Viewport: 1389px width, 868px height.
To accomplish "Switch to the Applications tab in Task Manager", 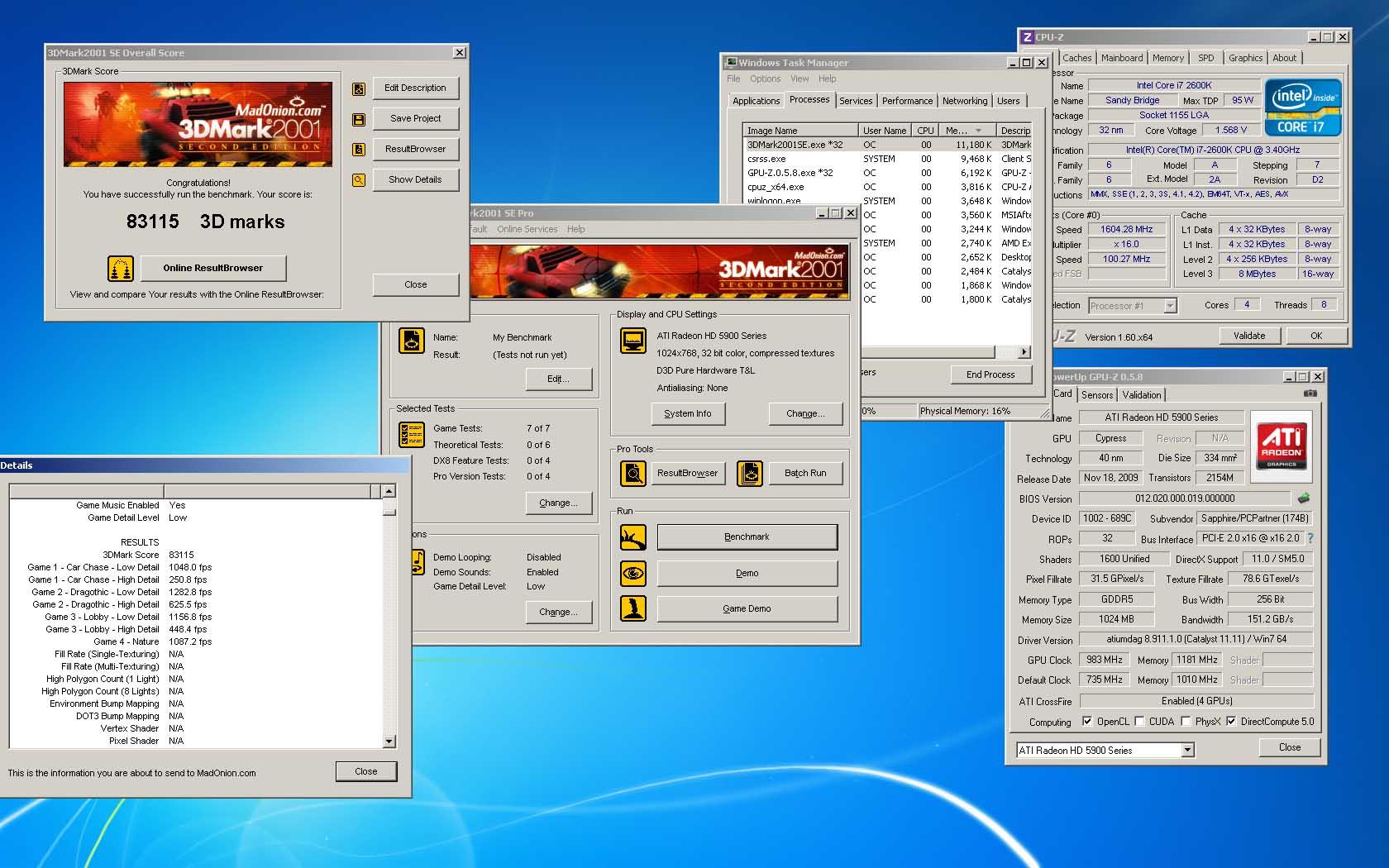I will click(756, 101).
